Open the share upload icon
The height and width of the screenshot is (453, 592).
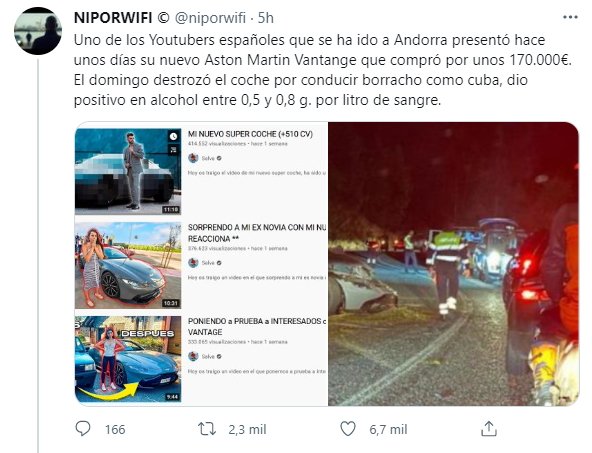click(489, 429)
